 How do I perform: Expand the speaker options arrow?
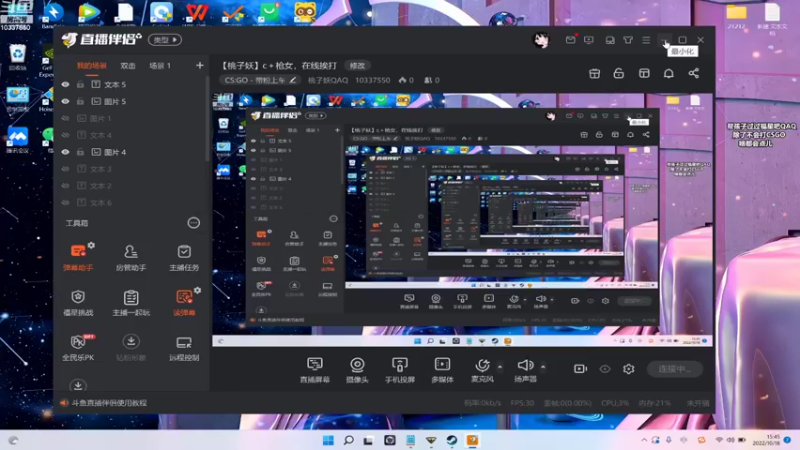pos(543,366)
